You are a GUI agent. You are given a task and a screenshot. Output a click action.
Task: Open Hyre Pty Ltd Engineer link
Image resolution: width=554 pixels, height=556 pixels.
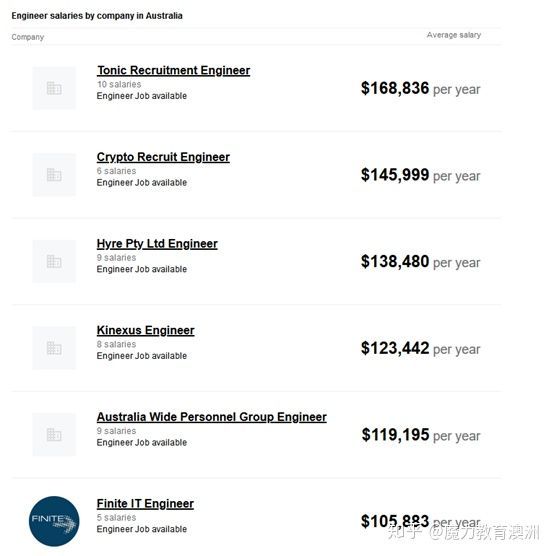coord(157,244)
